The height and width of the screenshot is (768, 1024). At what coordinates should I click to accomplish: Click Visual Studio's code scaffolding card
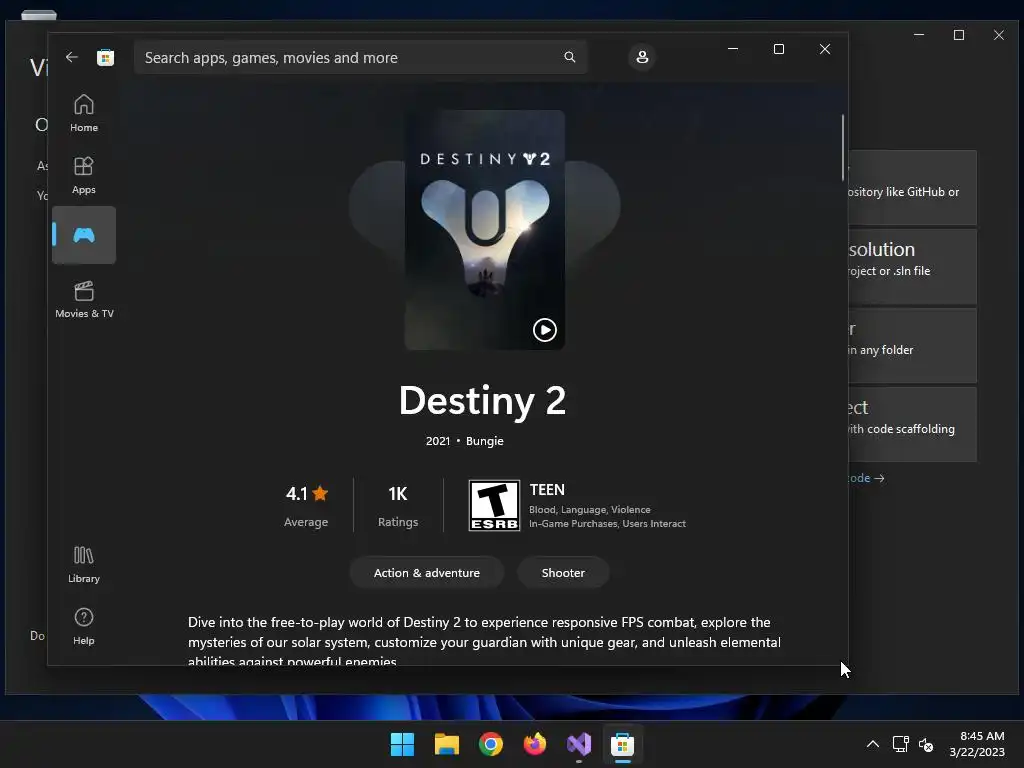click(x=912, y=424)
